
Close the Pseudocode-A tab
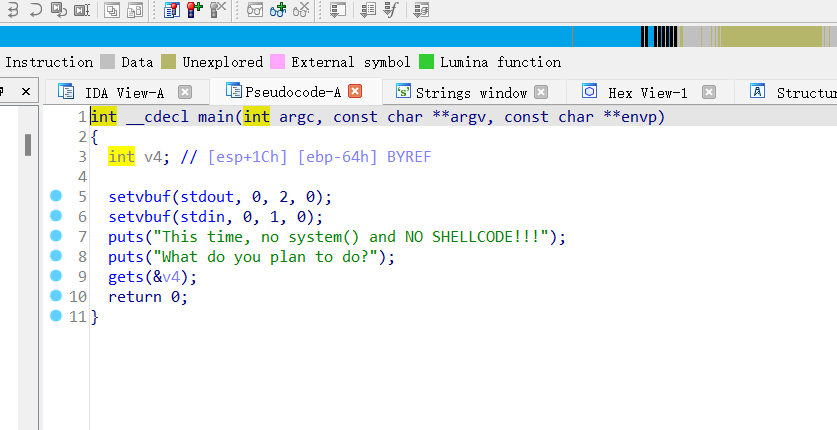355,91
